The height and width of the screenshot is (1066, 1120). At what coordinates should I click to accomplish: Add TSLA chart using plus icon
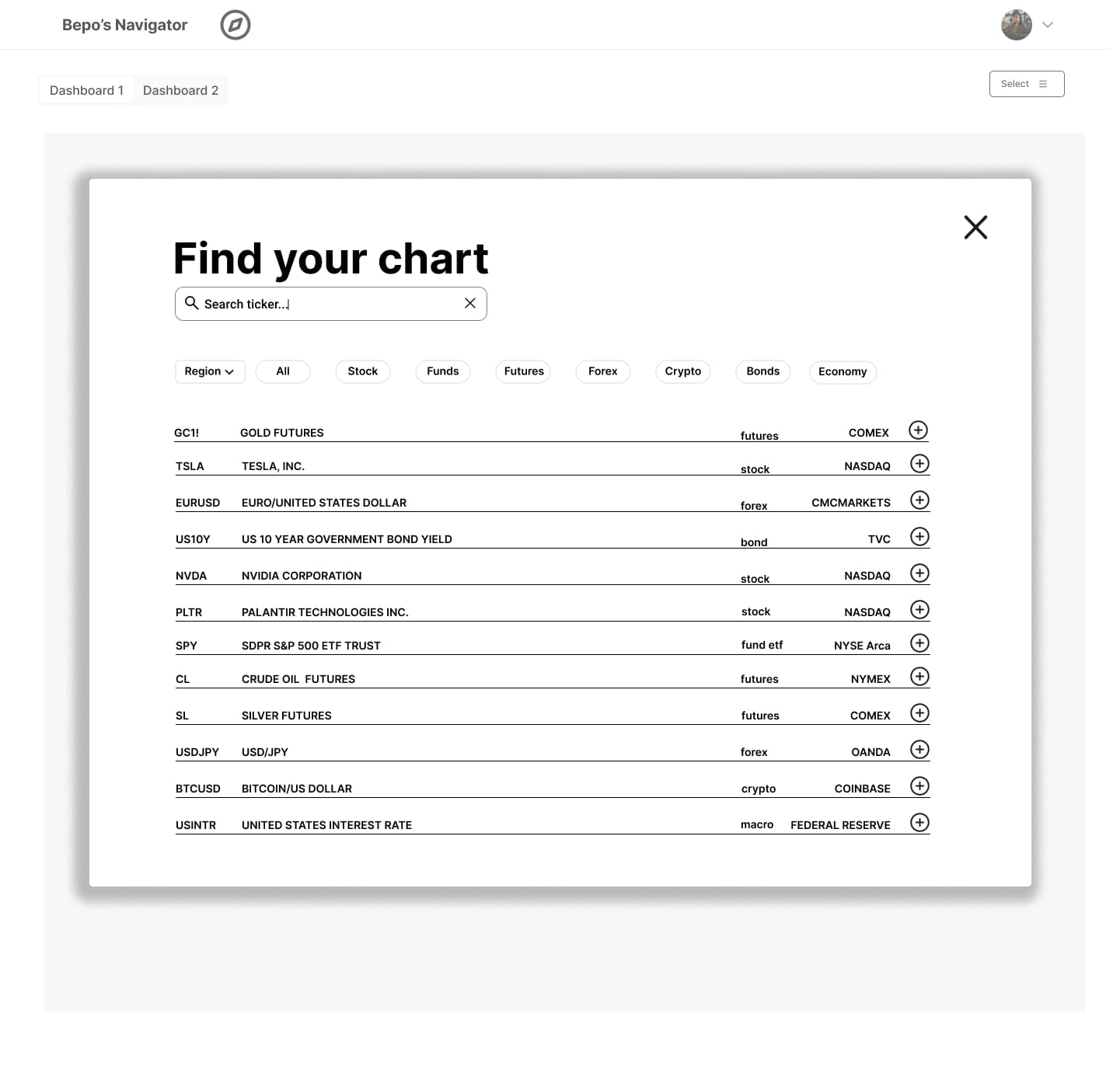919,464
